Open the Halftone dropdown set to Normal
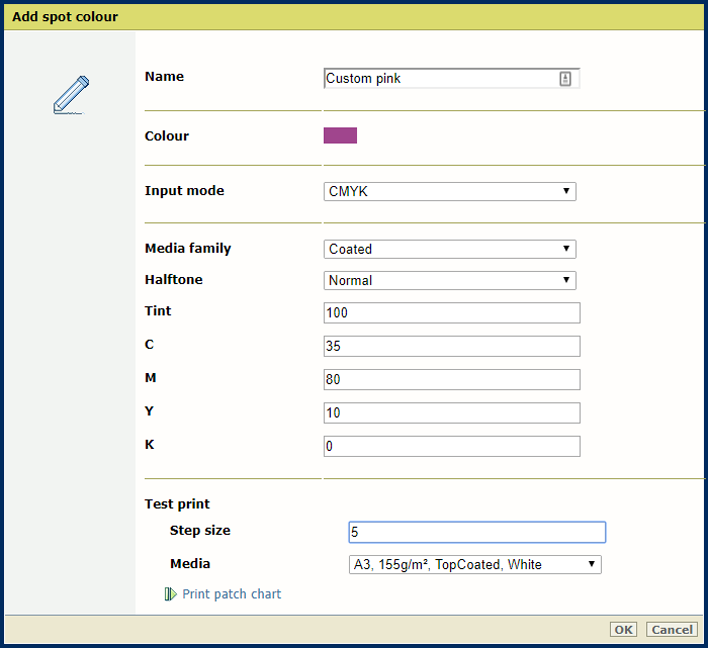Viewport: 708px width, 648px height. click(450, 281)
